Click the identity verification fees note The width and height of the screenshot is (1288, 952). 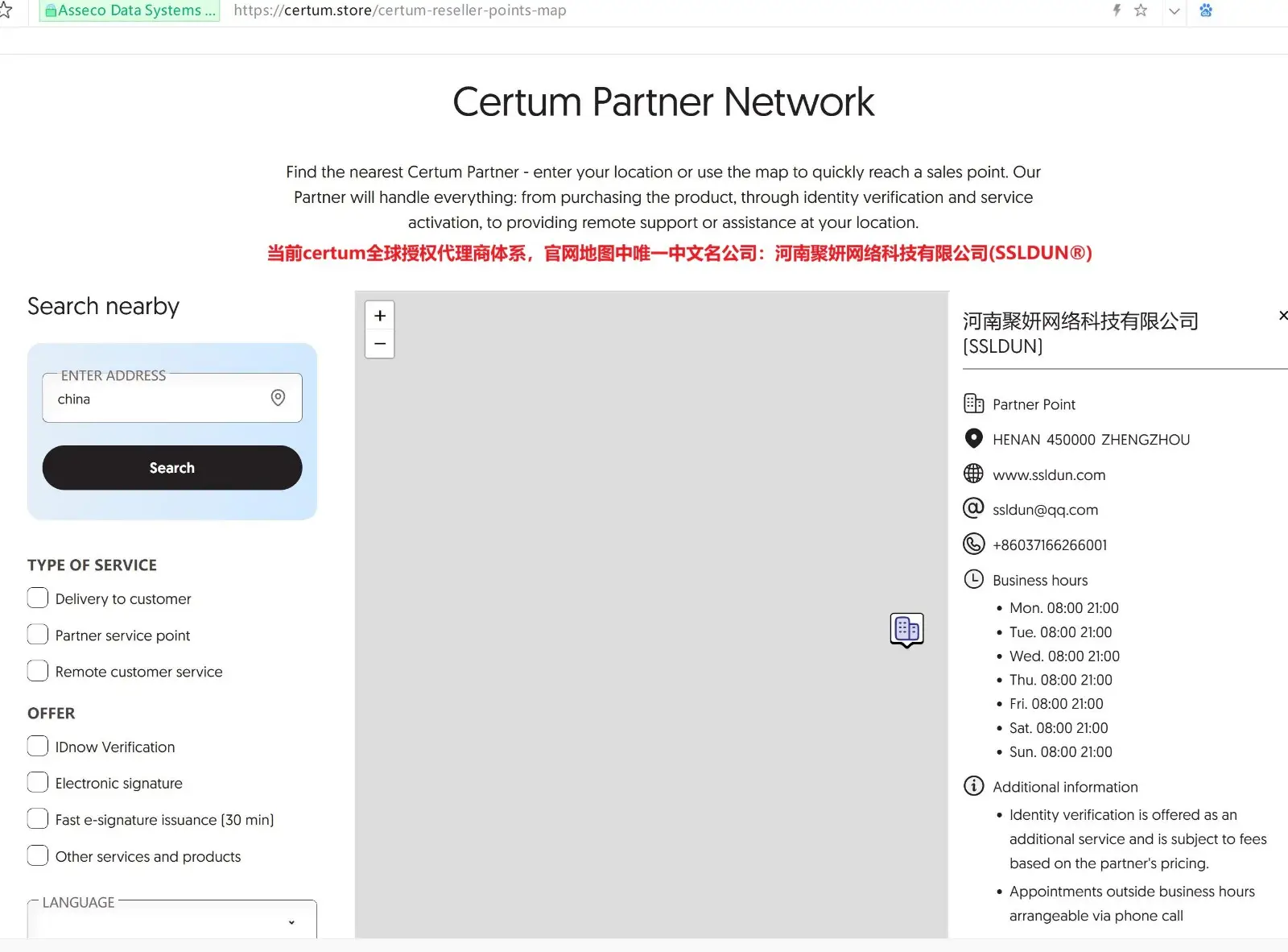[x=1138, y=839]
